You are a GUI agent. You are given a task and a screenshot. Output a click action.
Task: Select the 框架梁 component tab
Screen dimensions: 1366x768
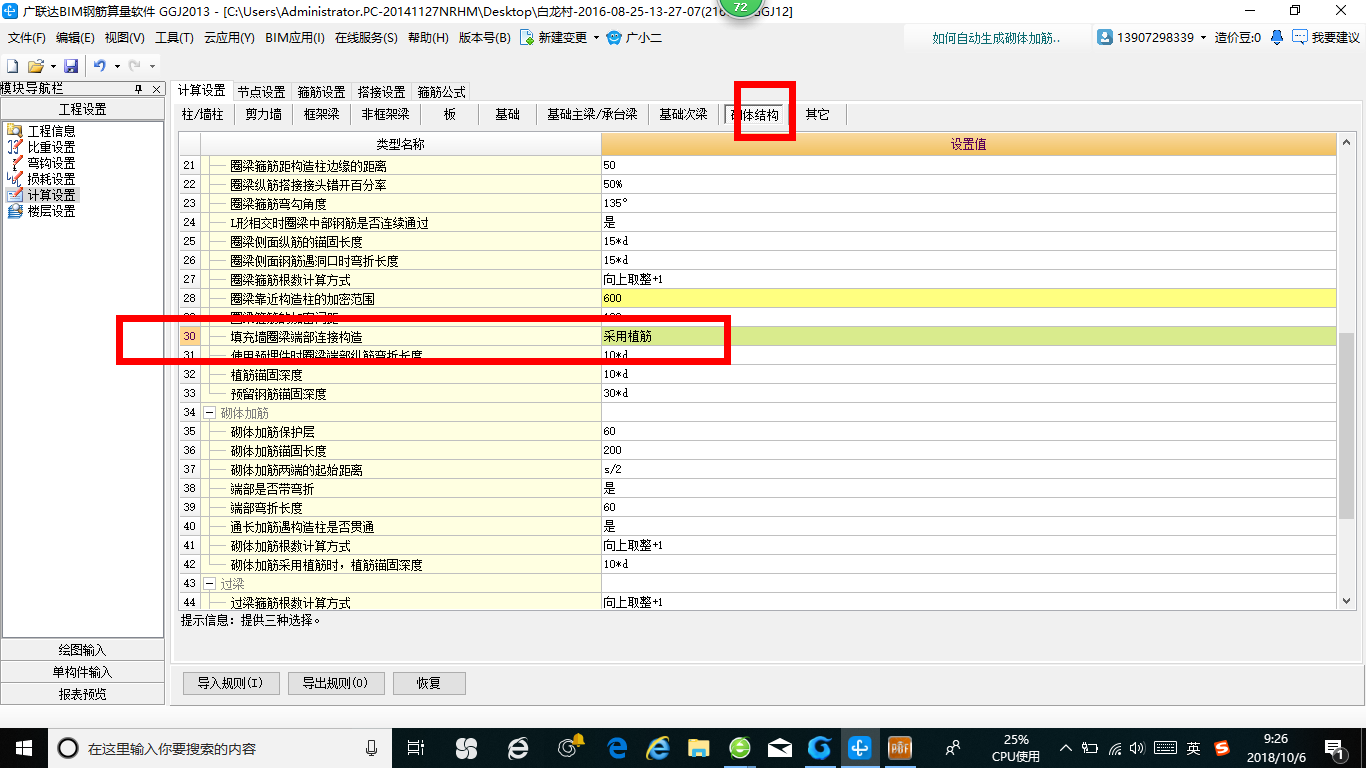322,114
